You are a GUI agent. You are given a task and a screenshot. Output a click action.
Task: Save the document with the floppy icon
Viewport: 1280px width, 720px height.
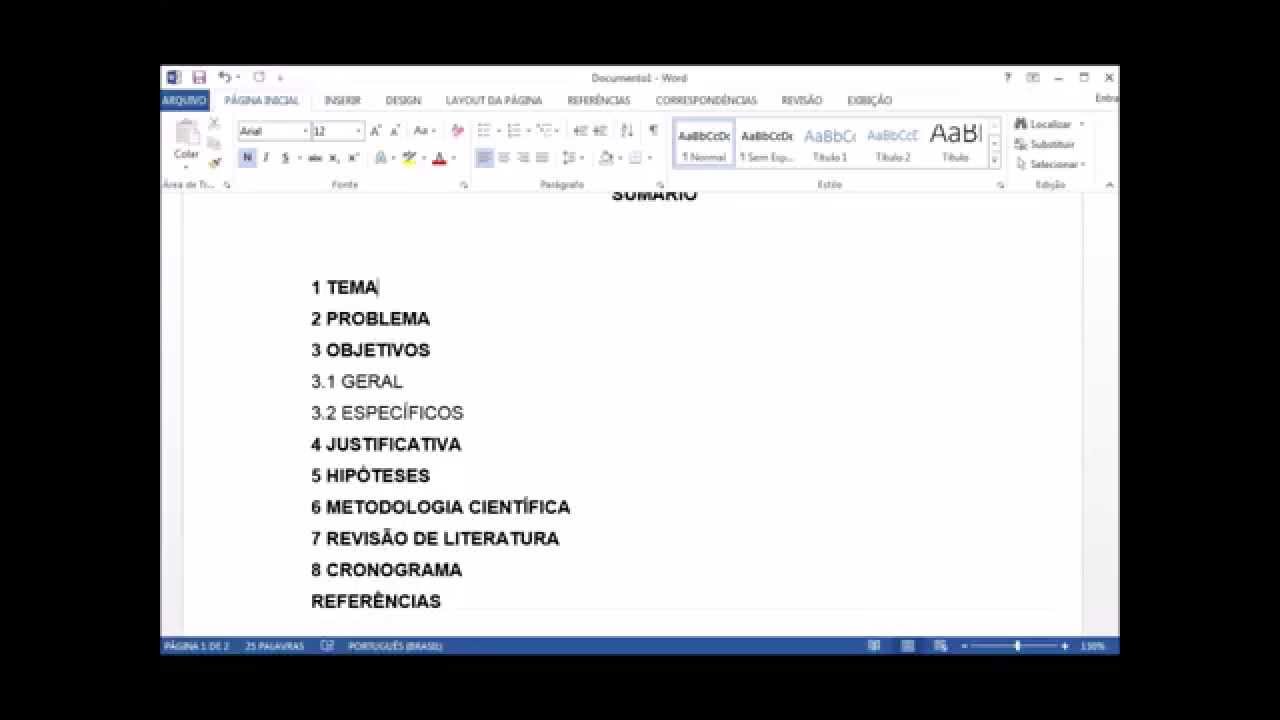[199, 78]
